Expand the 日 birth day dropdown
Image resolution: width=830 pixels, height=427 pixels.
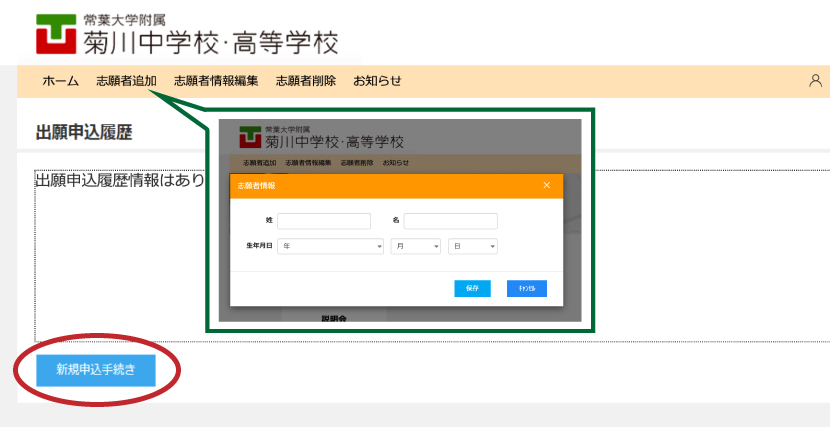[472, 245]
